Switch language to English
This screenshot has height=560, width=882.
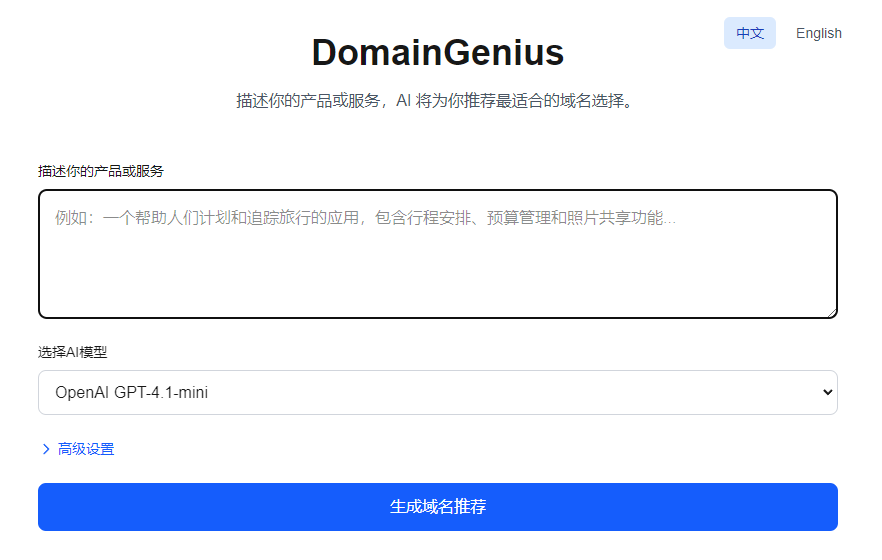pos(818,33)
